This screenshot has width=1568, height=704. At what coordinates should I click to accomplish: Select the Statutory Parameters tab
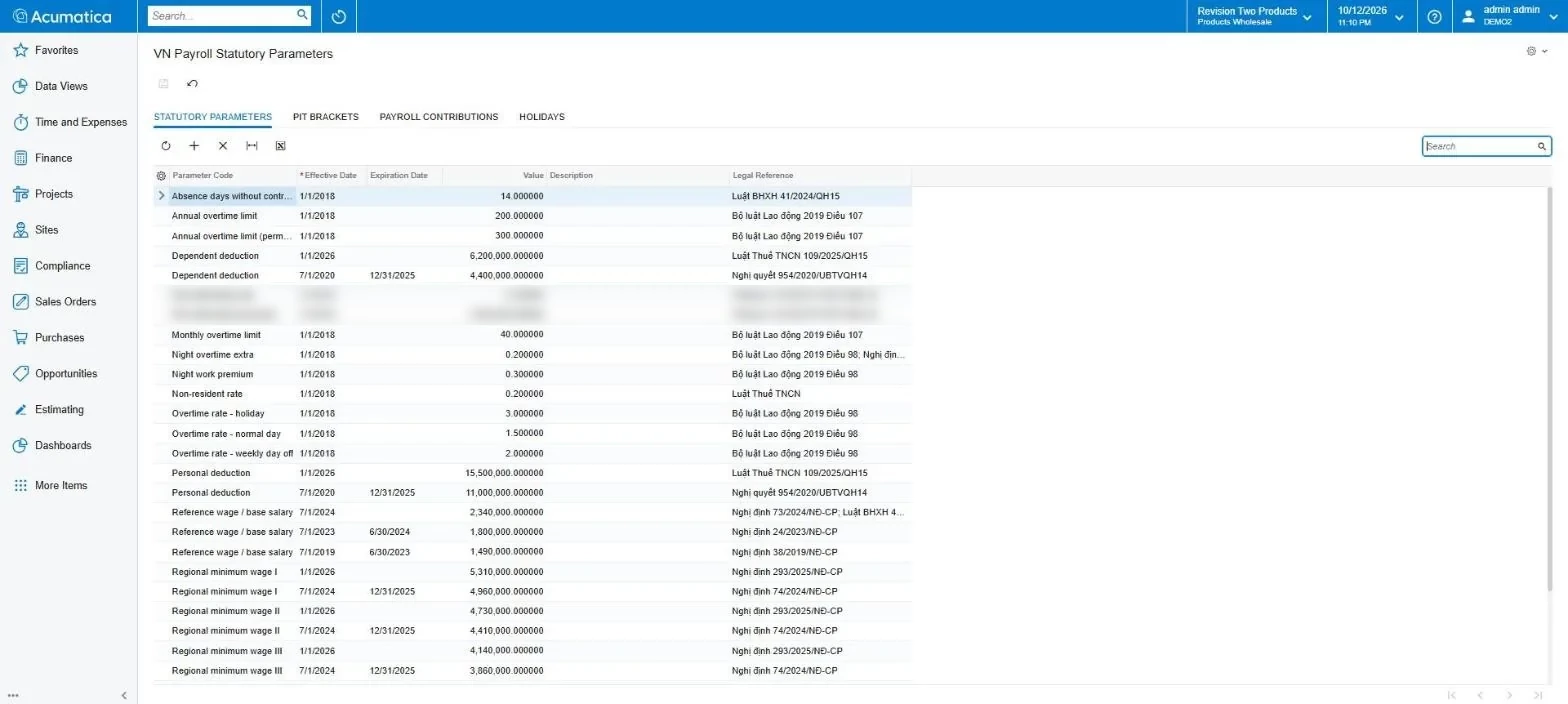pos(213,117)
